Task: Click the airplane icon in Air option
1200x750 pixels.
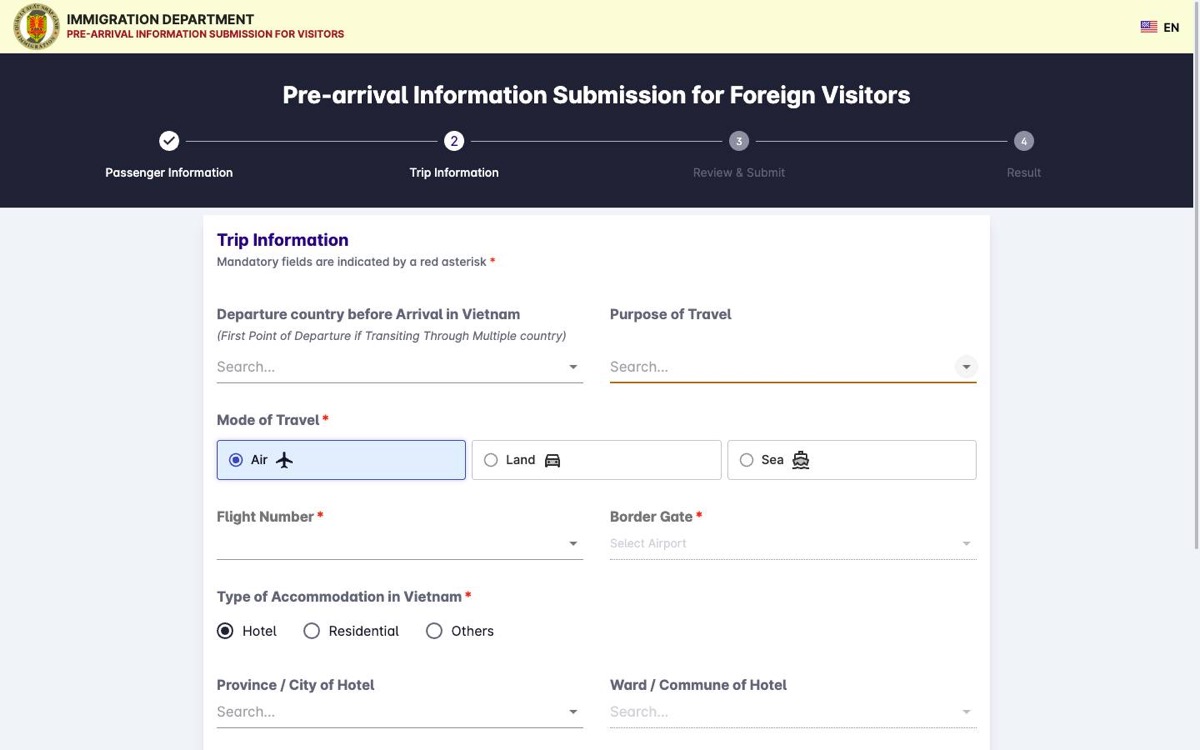Action: [284, 460]
